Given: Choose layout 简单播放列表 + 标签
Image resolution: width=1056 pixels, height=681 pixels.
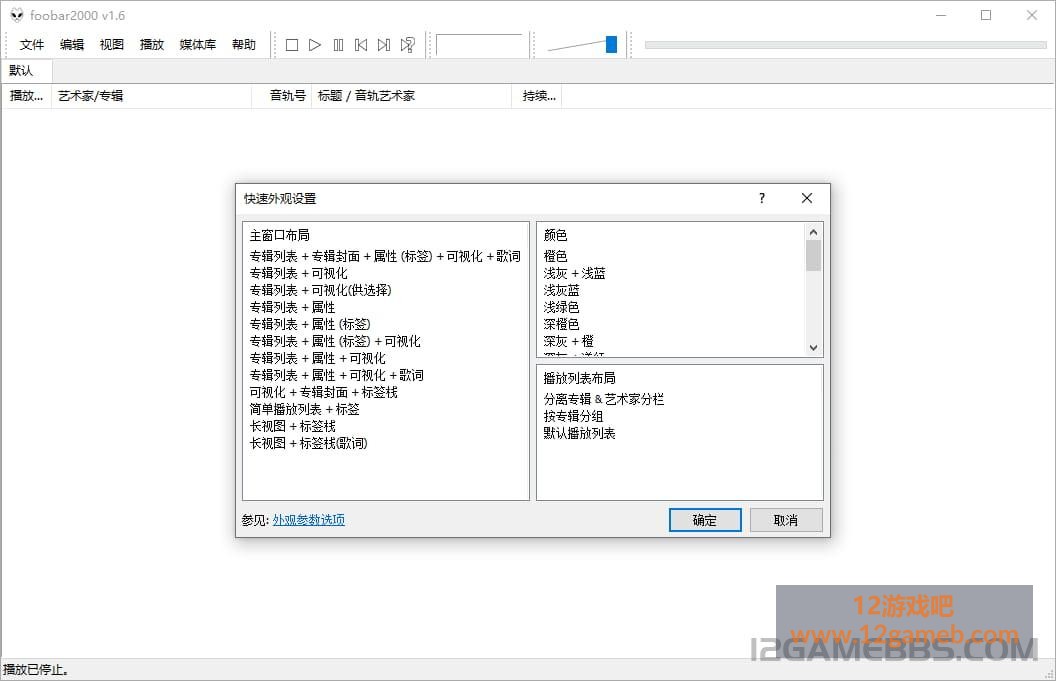Looking at the screenshot, I should (304, 410).
